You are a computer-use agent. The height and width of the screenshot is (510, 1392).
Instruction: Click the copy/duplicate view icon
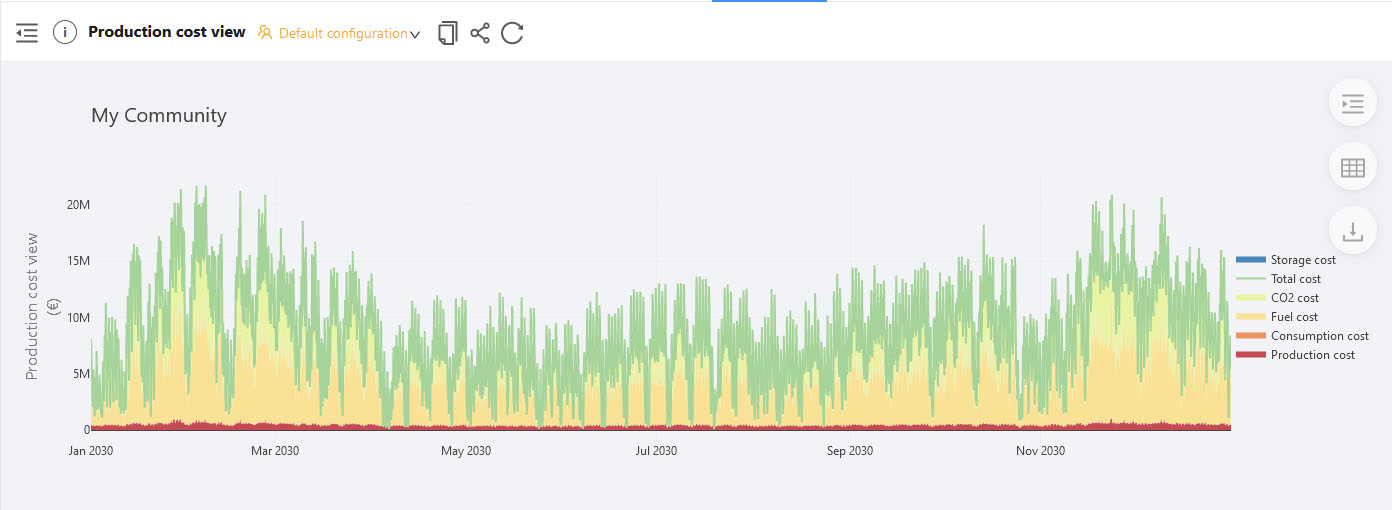pyautogui.click(x=448, y=33)
